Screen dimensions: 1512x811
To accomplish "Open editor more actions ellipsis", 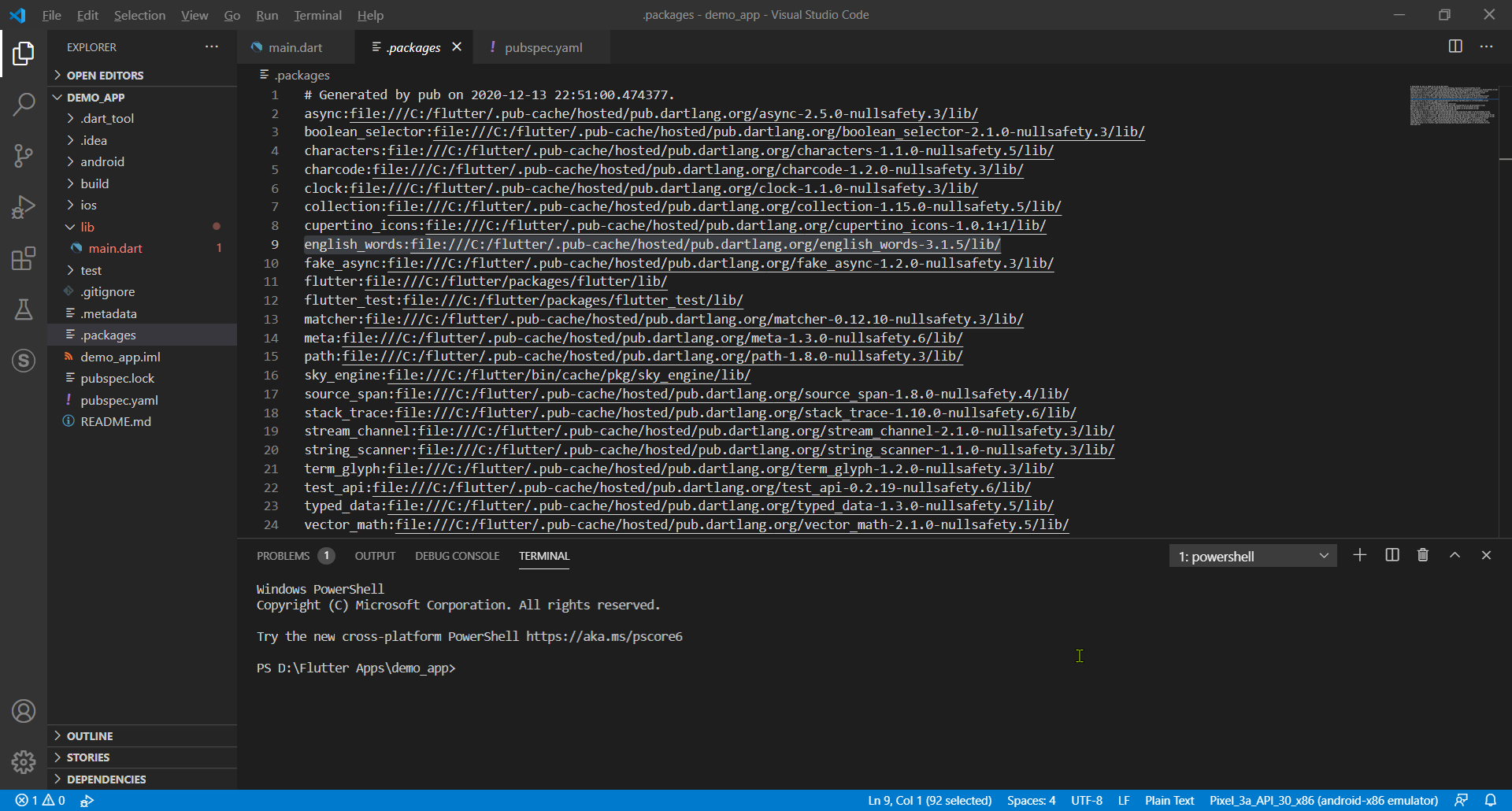I will click(x=1486, y=46).
